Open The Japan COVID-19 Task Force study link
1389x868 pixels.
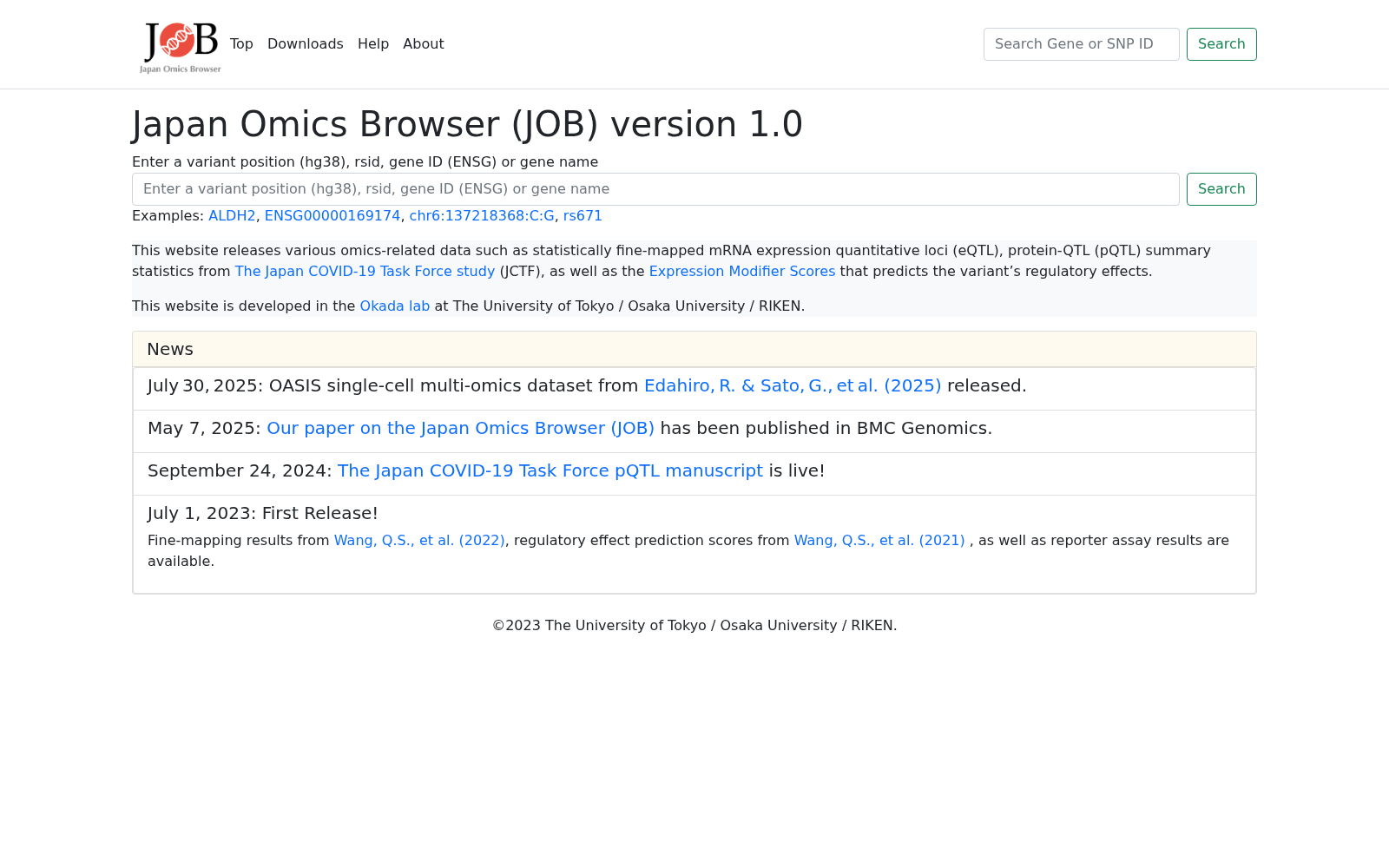(x=365, y=272)
